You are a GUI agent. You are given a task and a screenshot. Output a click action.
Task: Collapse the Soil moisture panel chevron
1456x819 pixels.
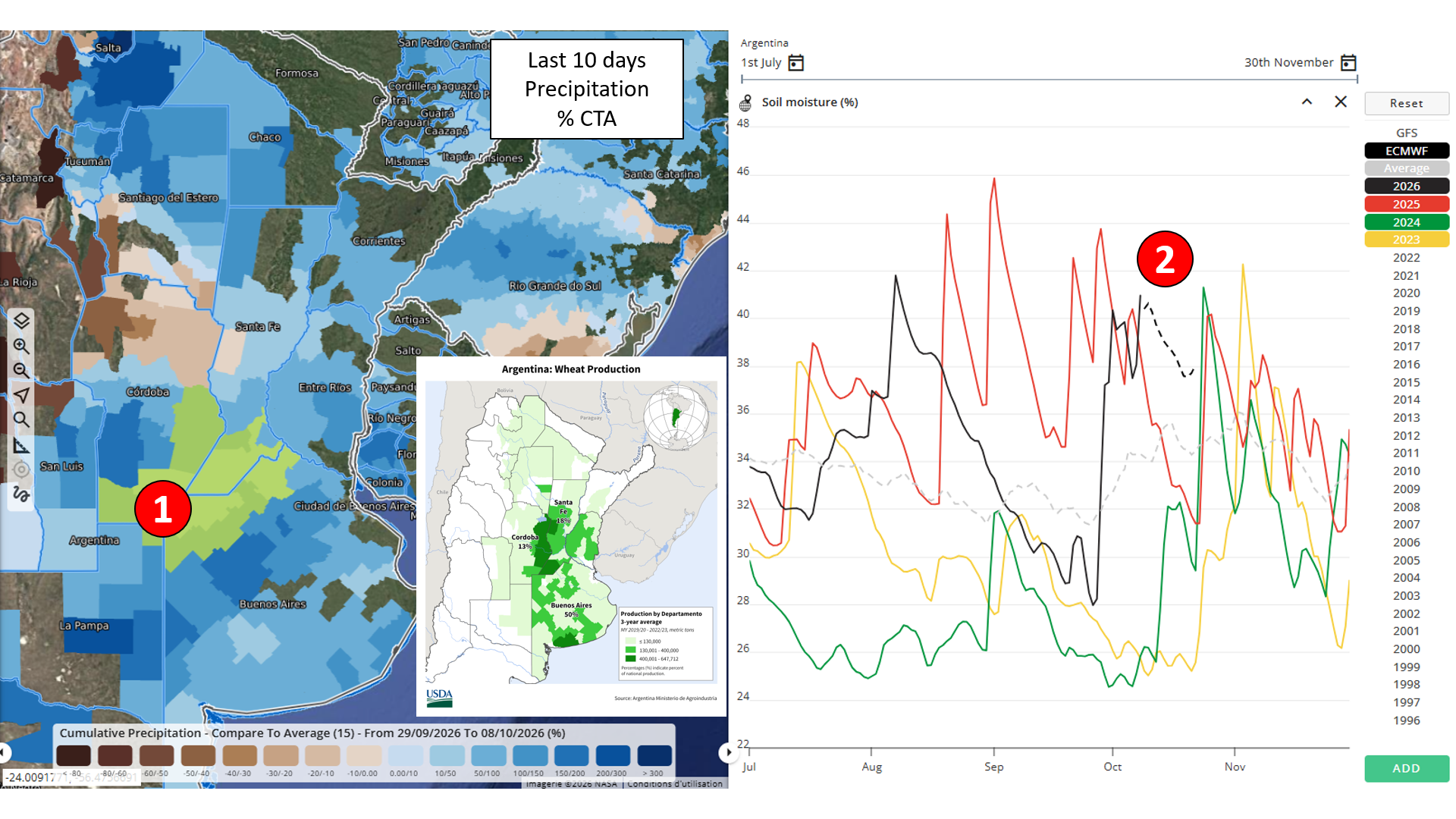(1307, 102)
